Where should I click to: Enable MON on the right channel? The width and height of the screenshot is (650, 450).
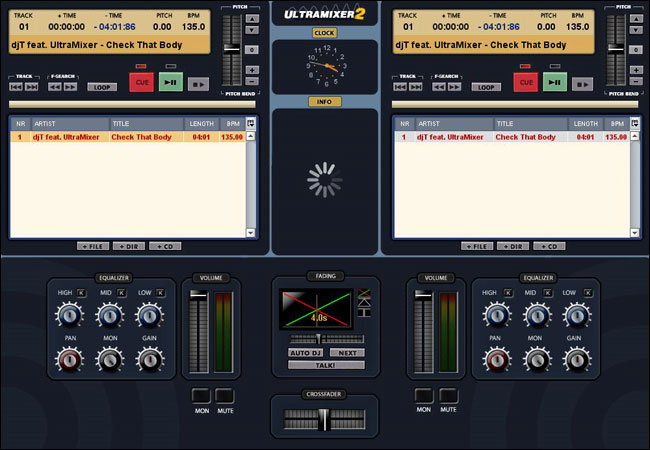tap(423, 395)
